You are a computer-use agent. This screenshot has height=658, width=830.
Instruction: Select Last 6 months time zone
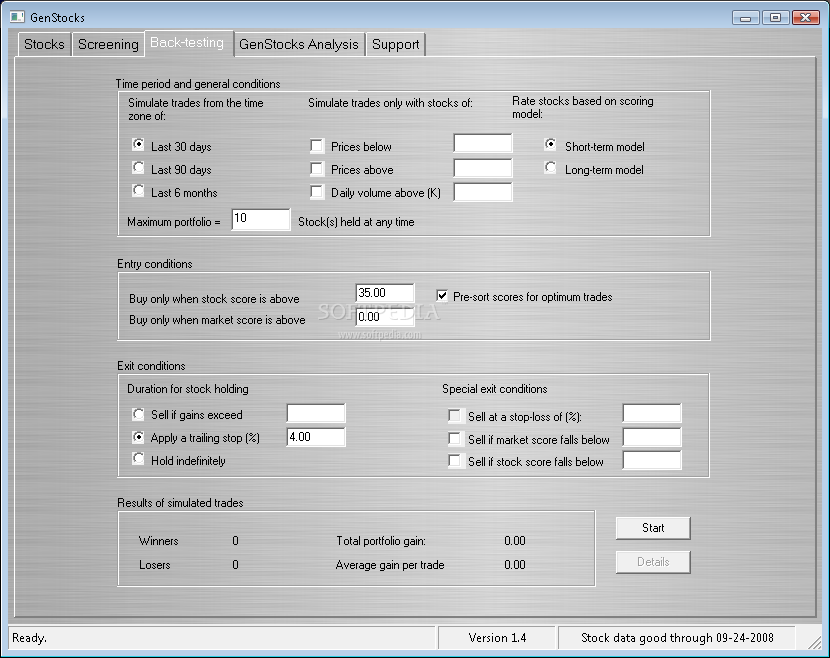138,191
